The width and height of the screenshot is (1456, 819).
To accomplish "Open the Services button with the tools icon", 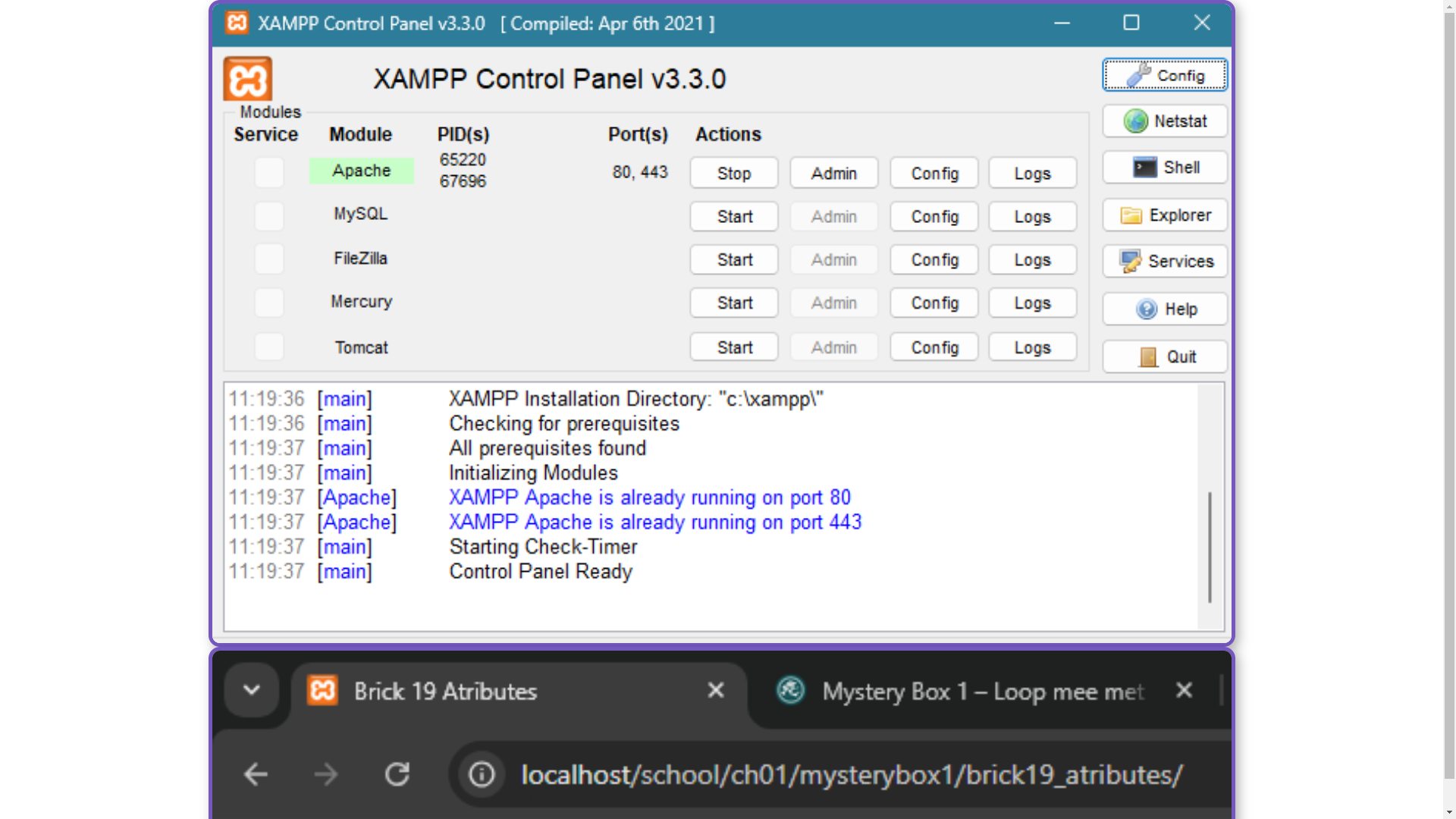I will click(x=1165, y=262).
